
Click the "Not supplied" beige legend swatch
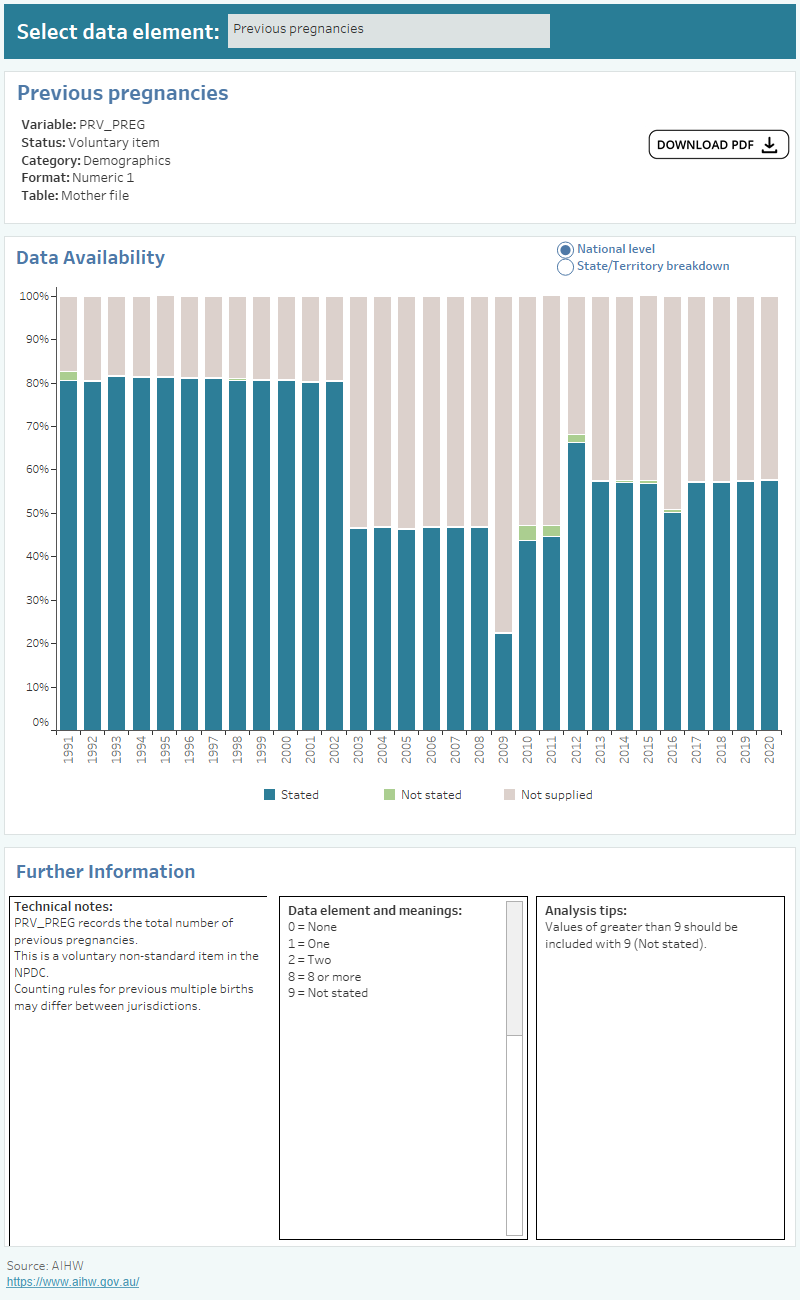click(512, 794)
